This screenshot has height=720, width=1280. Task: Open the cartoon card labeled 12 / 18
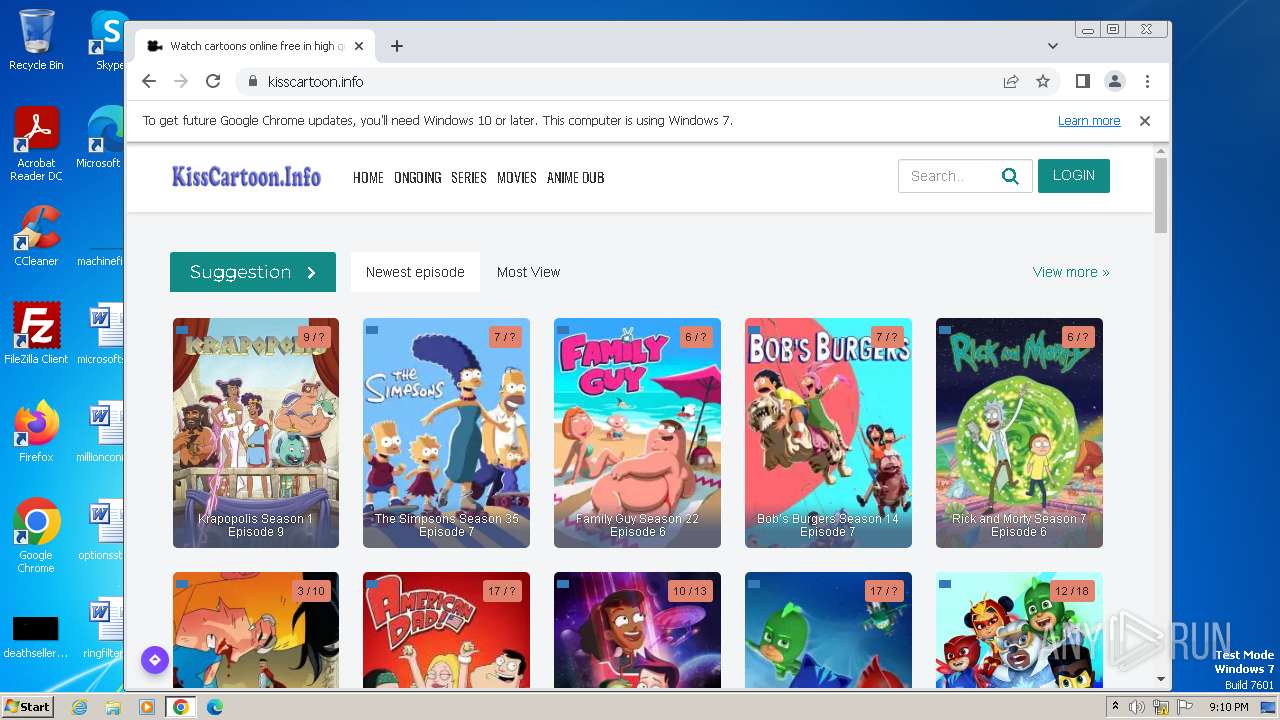pyautogui.click(x=1019, y=630)
